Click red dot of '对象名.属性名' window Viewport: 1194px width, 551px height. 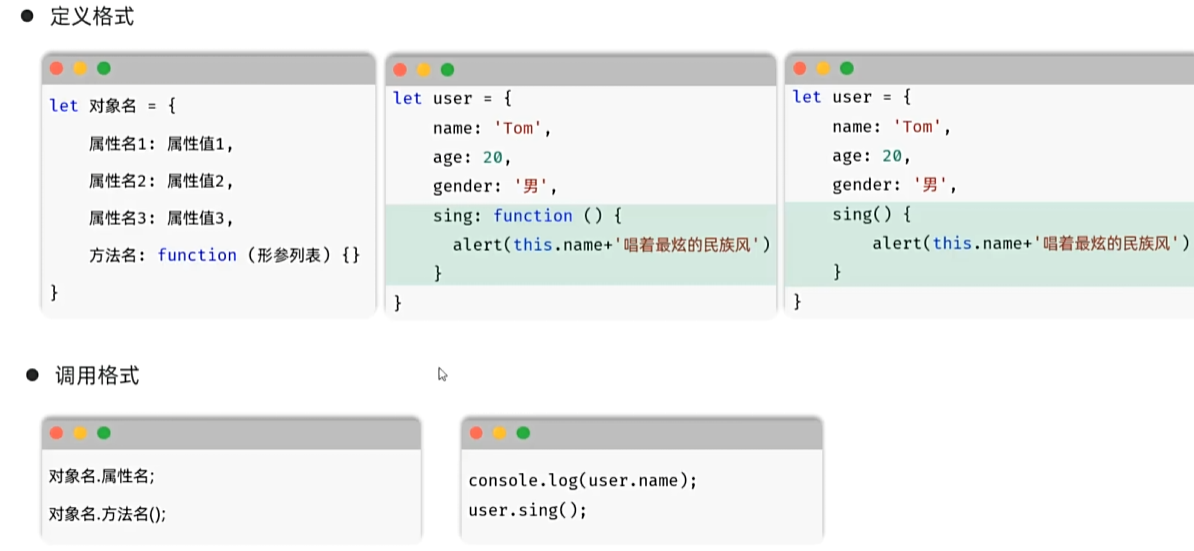point(56,433)
